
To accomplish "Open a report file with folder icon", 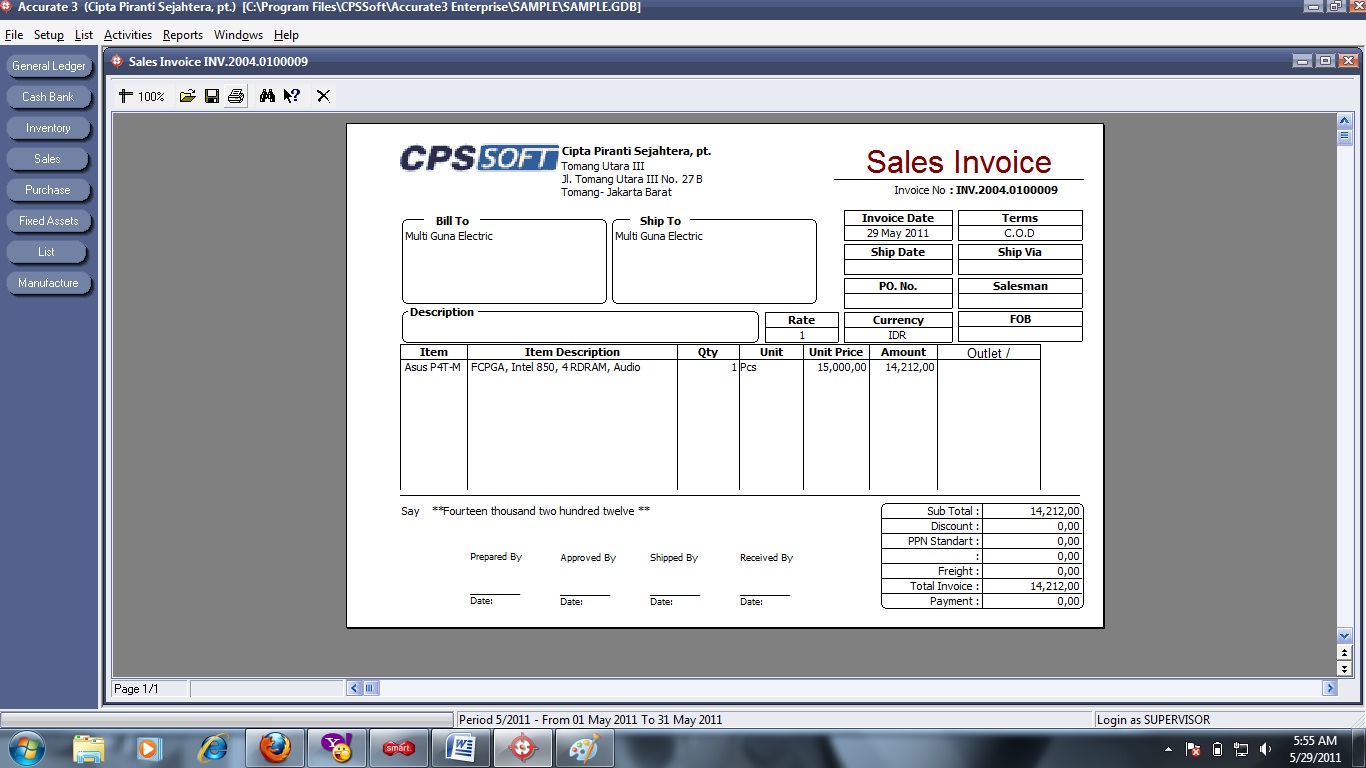I will click(x=187, y=96).
